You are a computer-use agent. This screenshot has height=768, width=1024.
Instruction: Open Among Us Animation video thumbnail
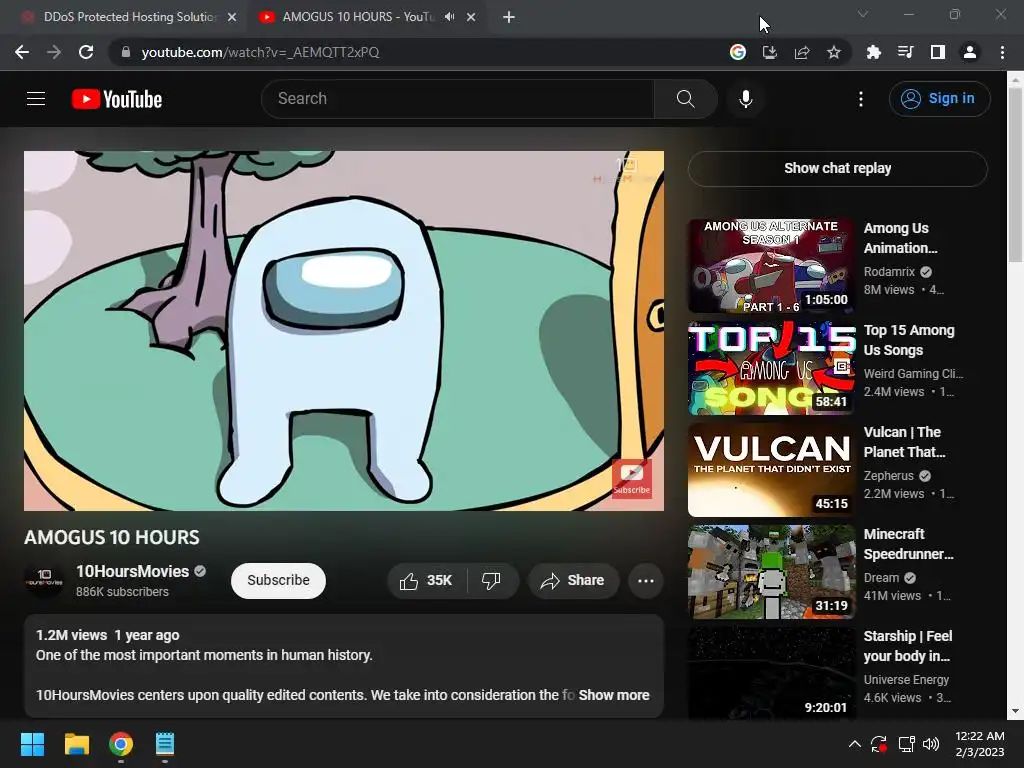pos(771,266)
